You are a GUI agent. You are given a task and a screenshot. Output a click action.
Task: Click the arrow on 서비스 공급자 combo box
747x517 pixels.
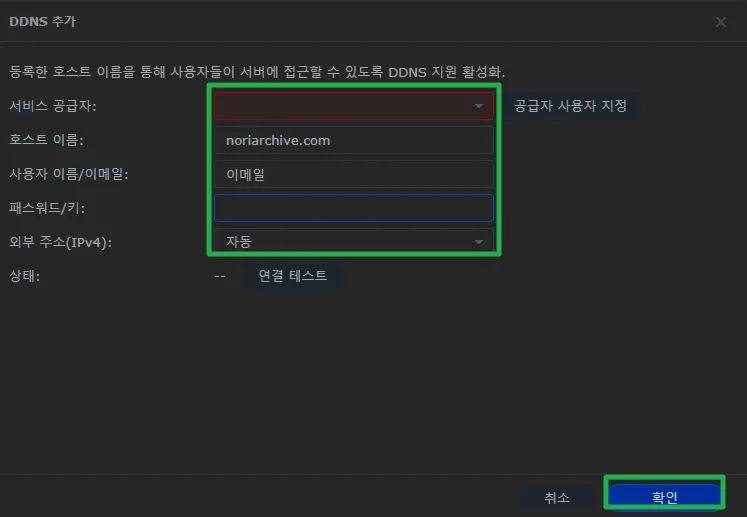point(478,106)
